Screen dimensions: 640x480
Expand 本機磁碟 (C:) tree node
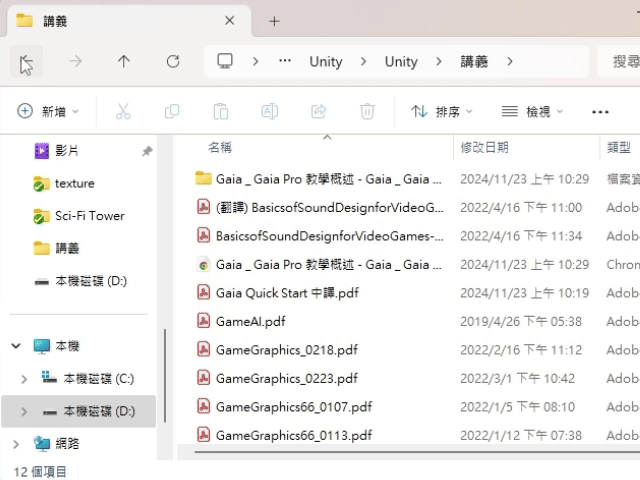coord(24,379)
